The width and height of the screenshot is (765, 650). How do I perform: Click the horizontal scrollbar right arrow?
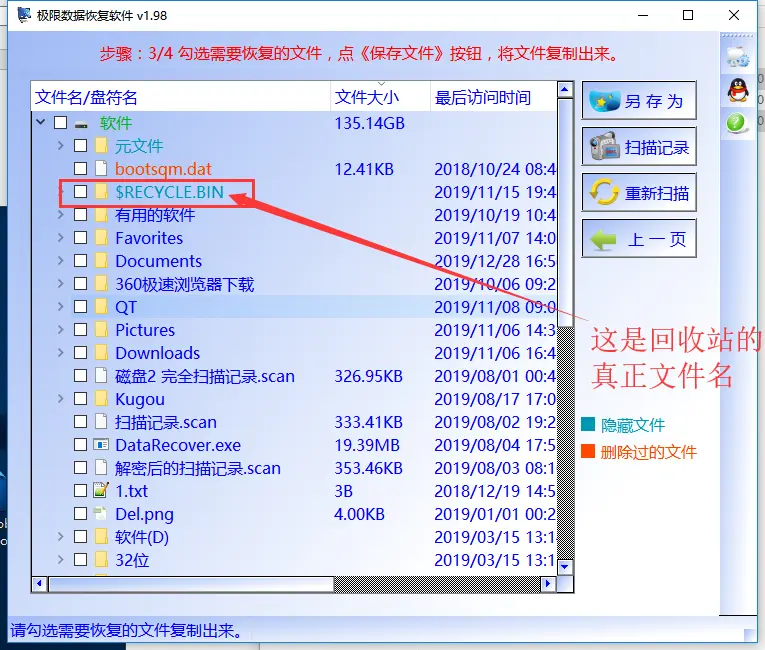548,584
